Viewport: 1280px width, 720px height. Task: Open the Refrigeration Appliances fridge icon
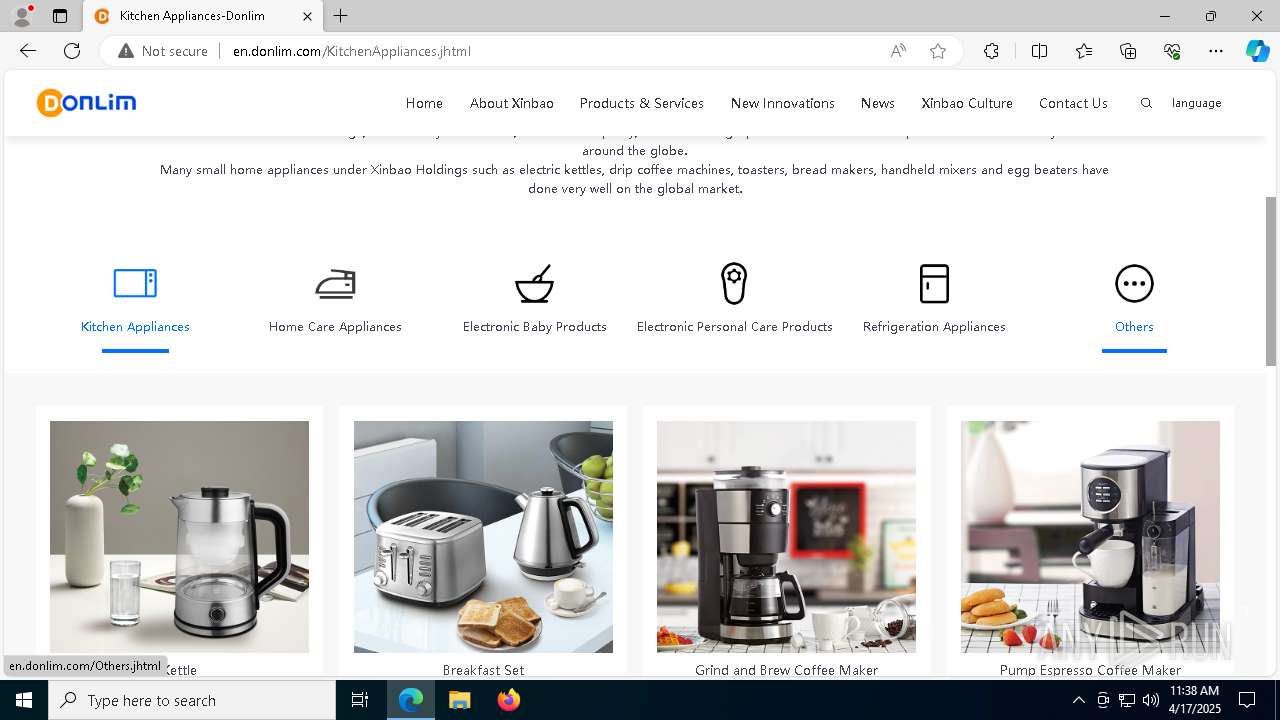point(934,283)
